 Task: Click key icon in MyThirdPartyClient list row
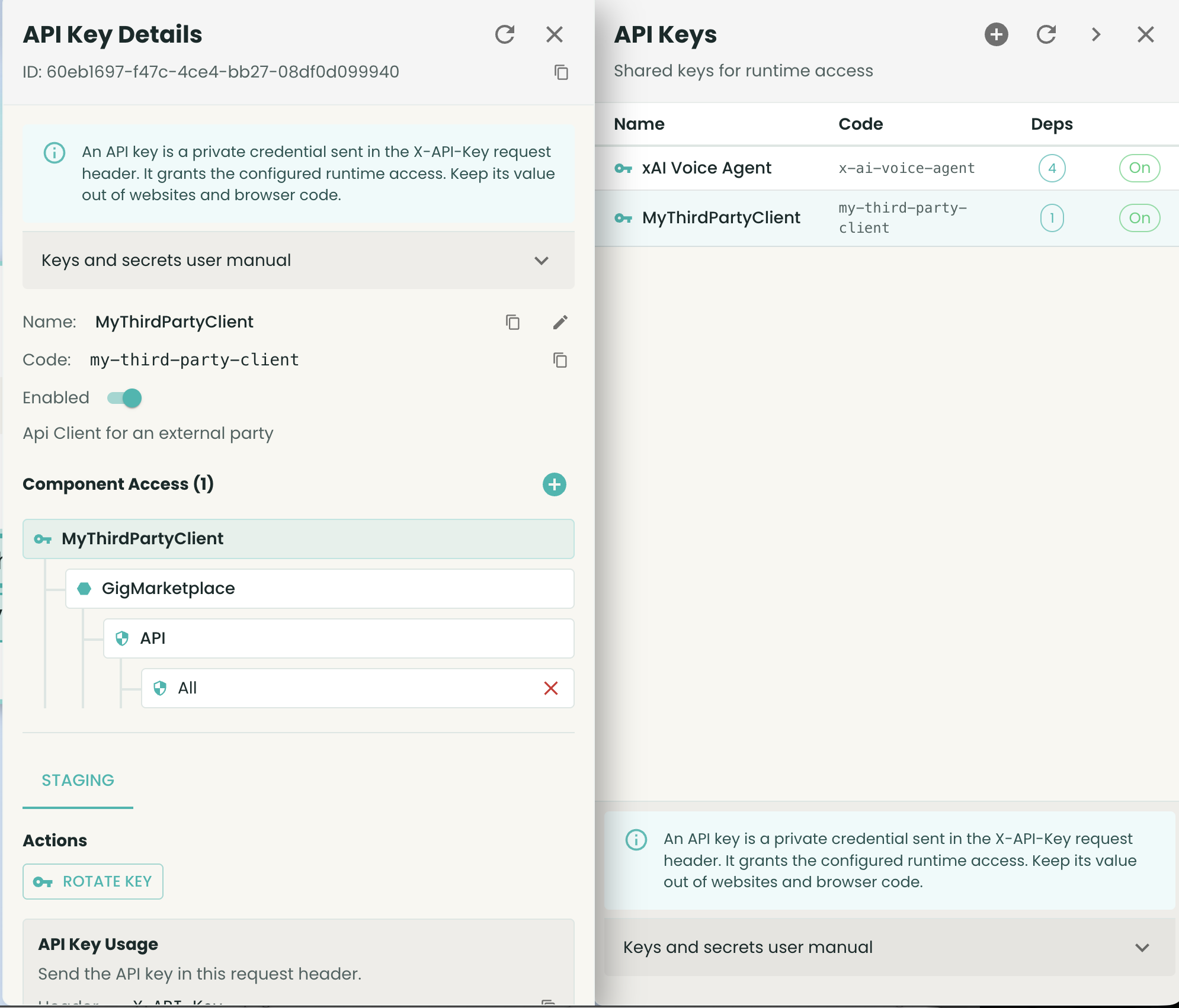[x=623, y=219]
